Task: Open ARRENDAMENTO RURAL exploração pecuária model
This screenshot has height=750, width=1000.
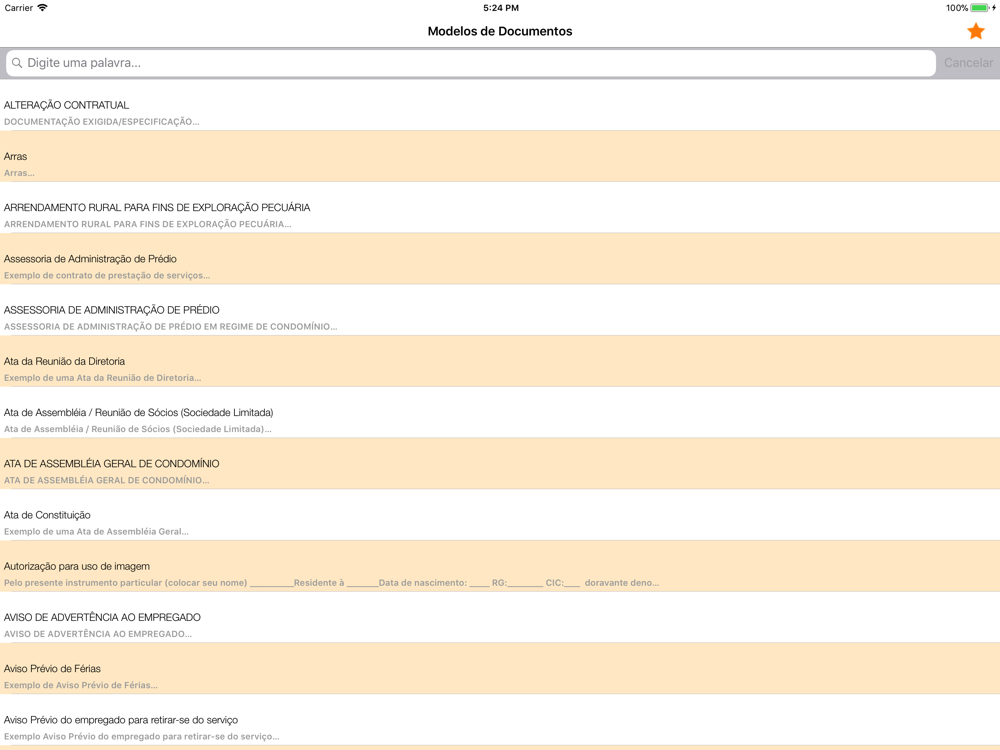Action: pyautogui.click(x=500, y=207)
